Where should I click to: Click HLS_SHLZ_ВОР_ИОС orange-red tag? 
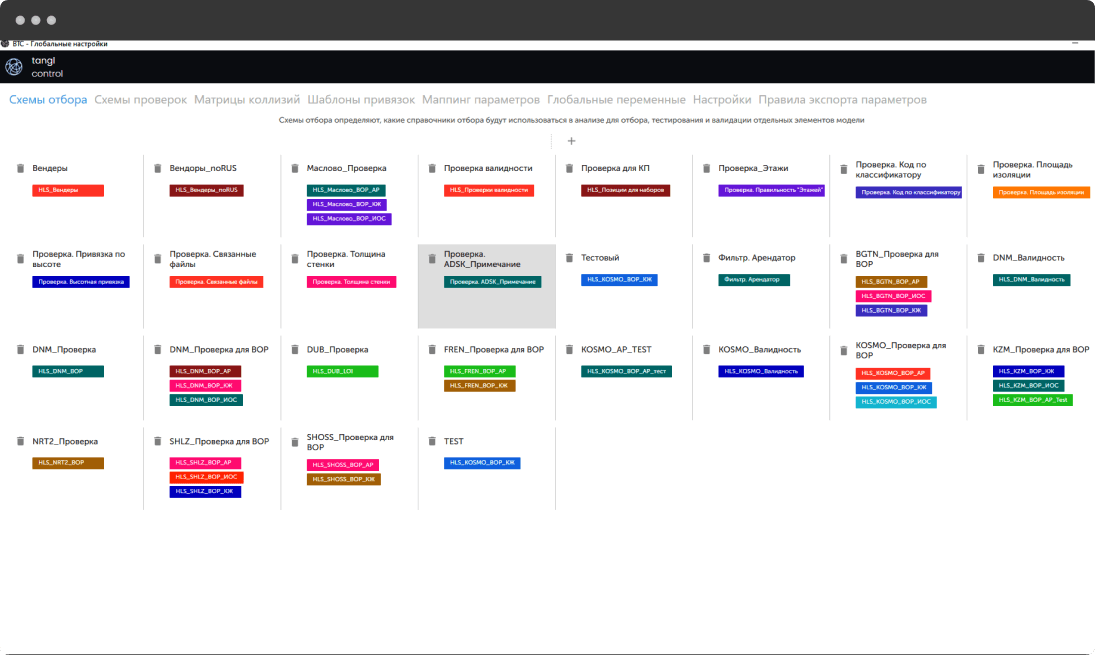tap(206, 477)
